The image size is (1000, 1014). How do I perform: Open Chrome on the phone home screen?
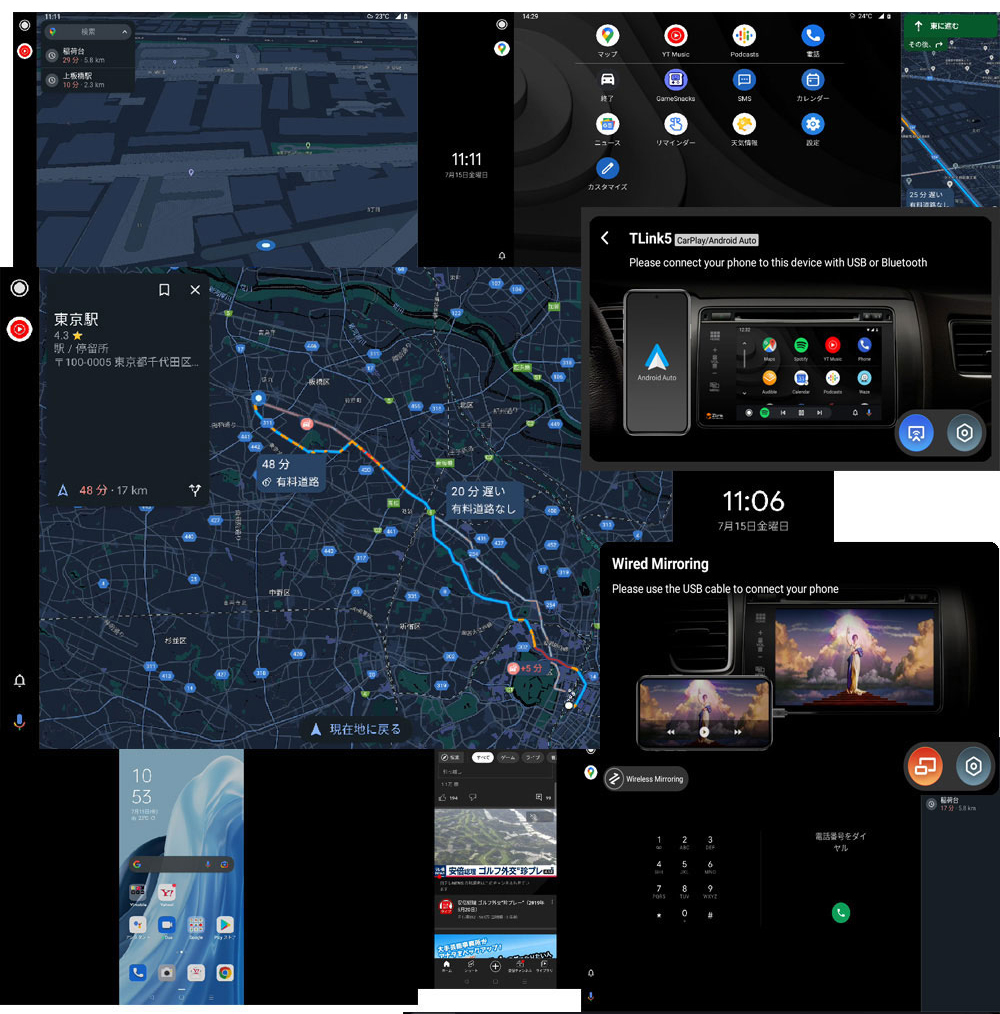[x=224, y=972]
